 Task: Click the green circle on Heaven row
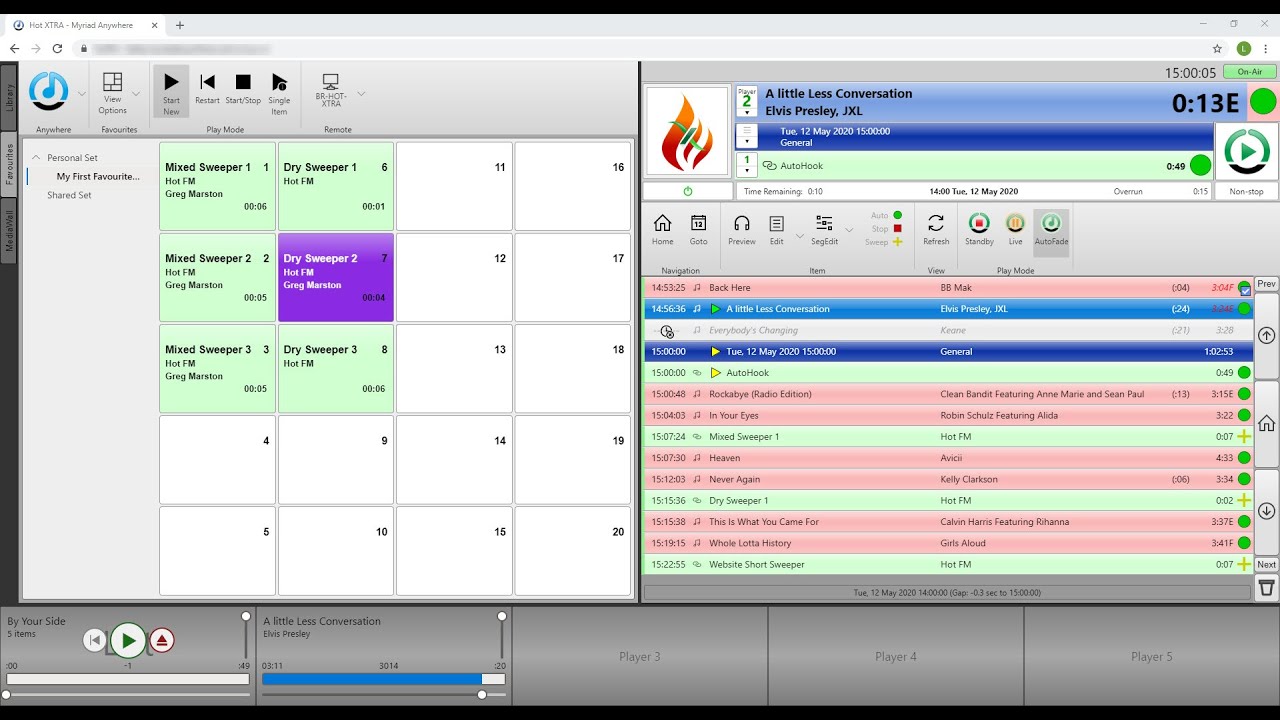point(1244,458)
